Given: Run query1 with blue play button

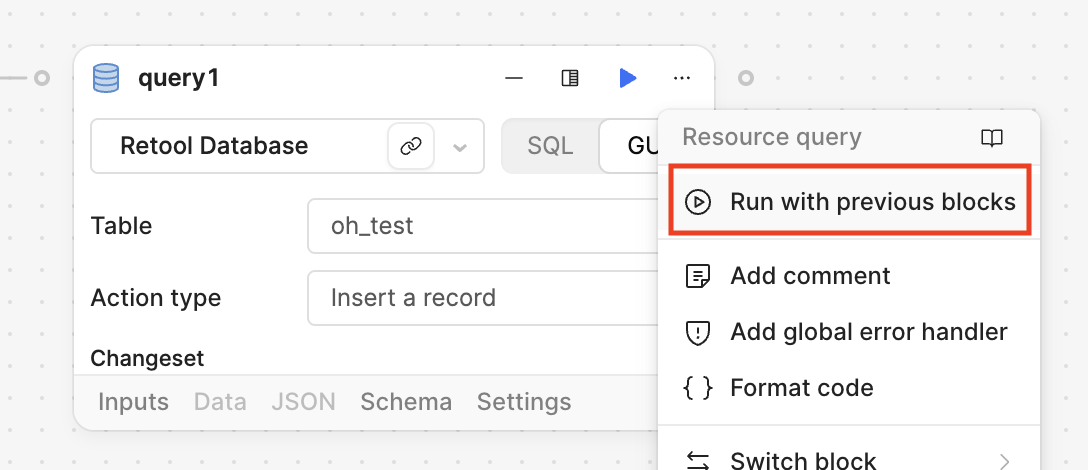Looking at the screenshot, I should click(x=627, y=78).
